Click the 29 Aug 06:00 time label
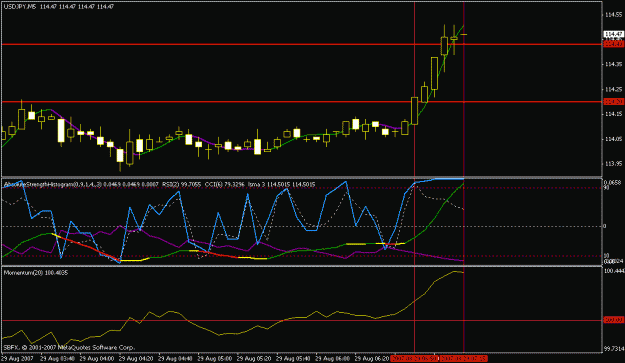The width and height of the screenshot is (625, 363). click(x=332, y=359)
